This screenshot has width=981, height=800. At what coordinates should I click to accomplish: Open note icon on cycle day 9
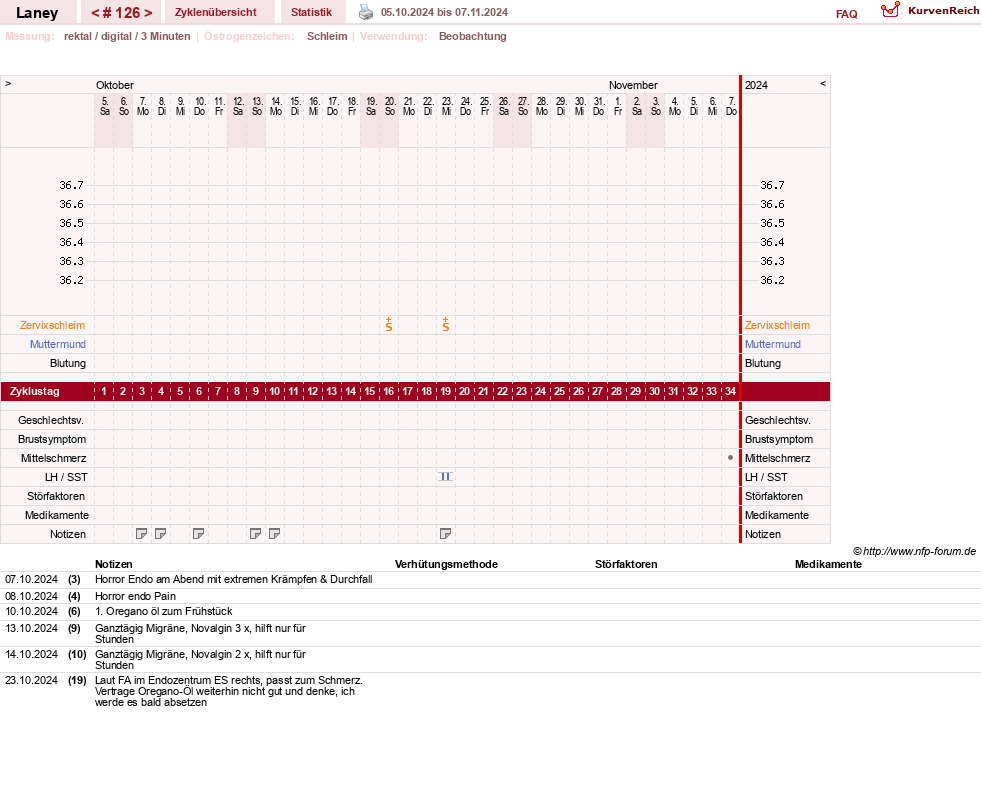(x=255, y=534)
